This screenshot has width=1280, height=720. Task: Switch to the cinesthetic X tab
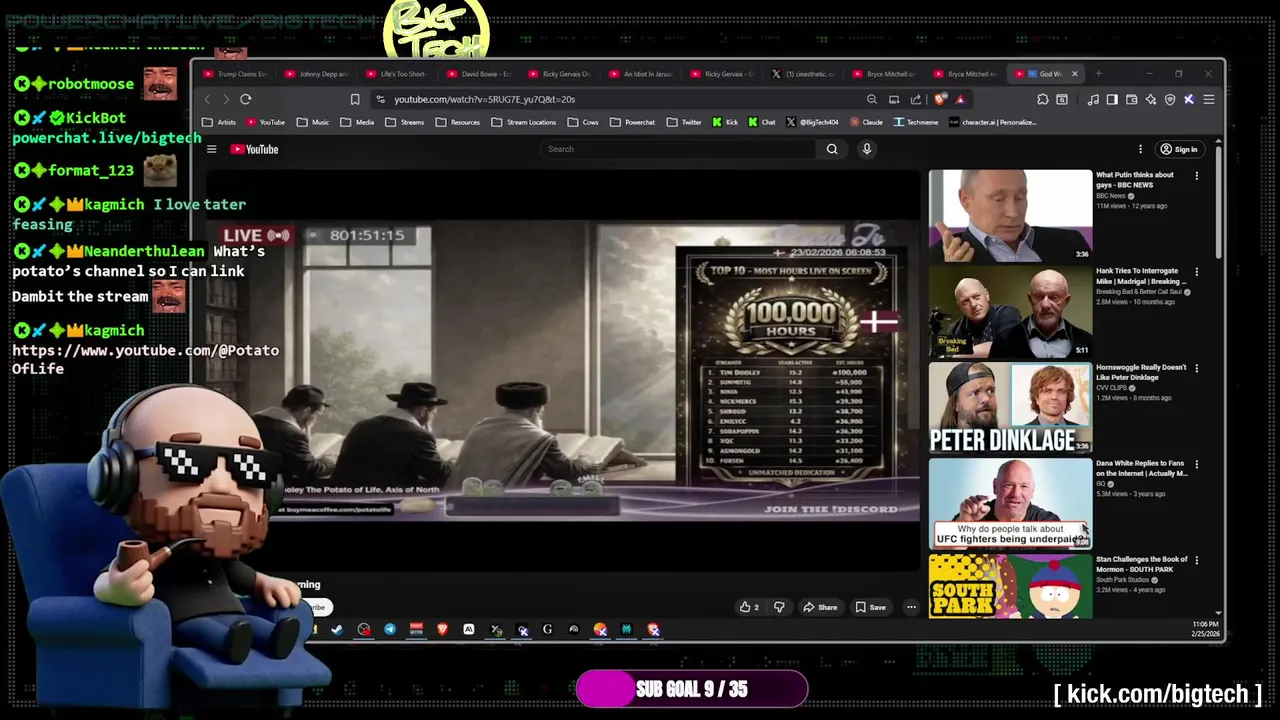click(803, 74)
